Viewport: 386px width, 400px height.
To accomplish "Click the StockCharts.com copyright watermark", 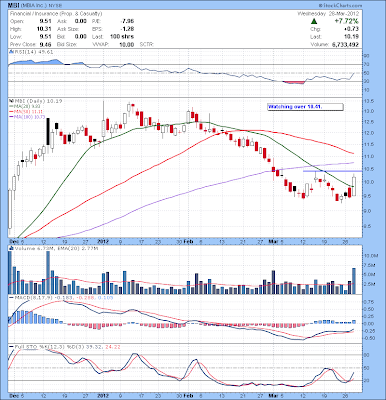I will coord(340,5).
